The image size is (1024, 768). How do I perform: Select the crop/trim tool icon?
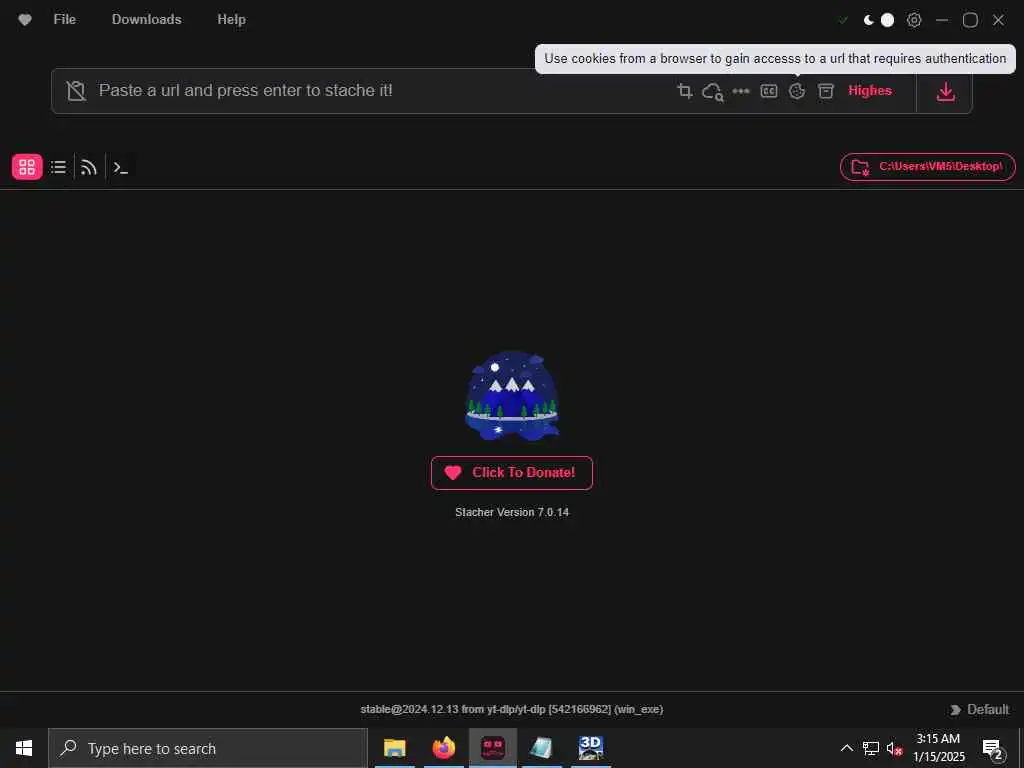[684, 91]
